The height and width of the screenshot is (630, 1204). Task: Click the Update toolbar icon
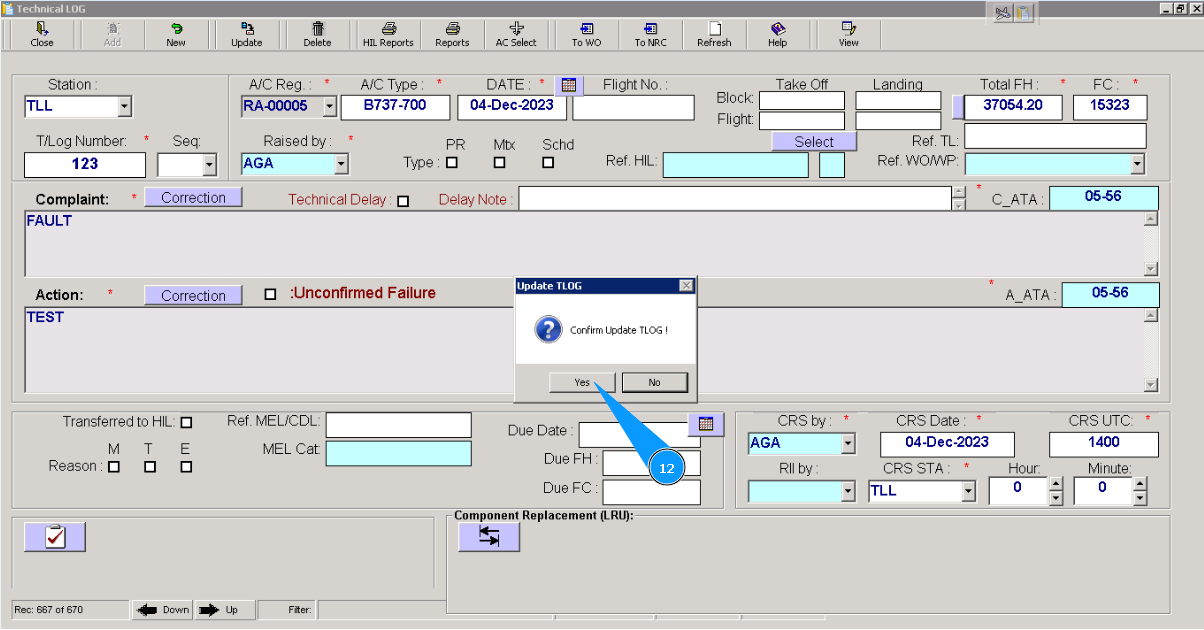click(247, 34)
